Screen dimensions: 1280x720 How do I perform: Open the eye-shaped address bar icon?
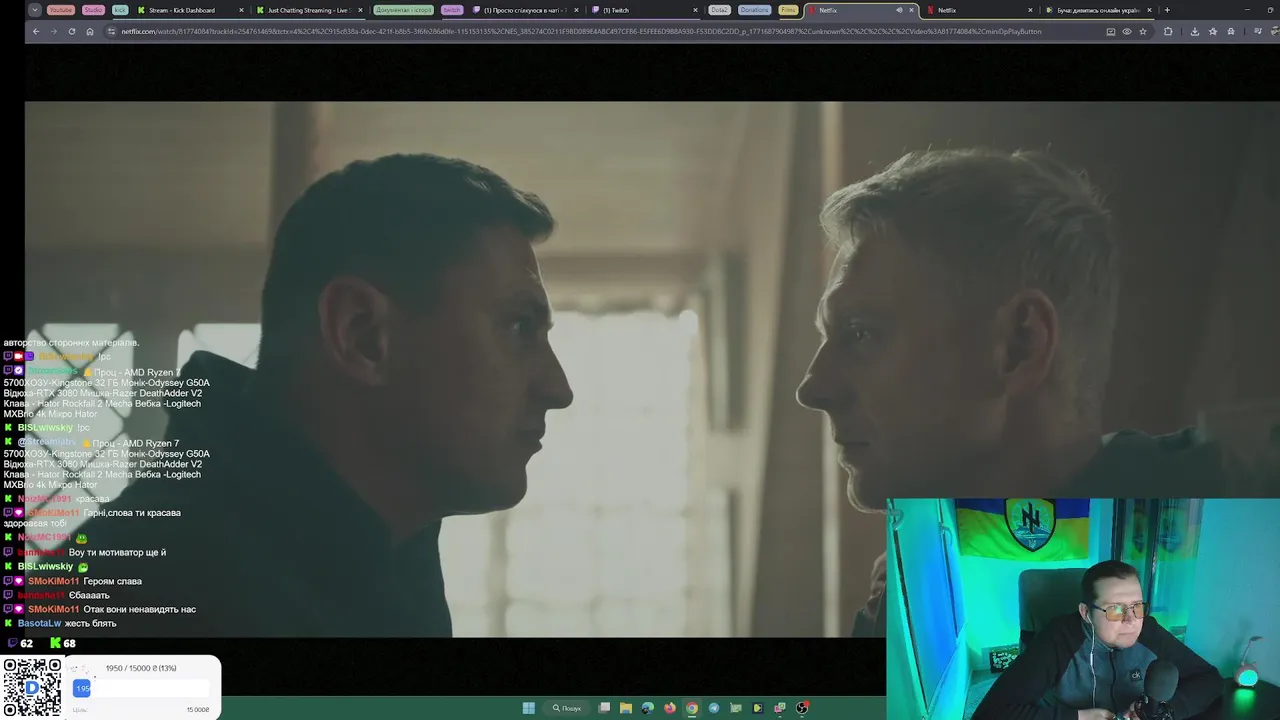click(1127, 31)
